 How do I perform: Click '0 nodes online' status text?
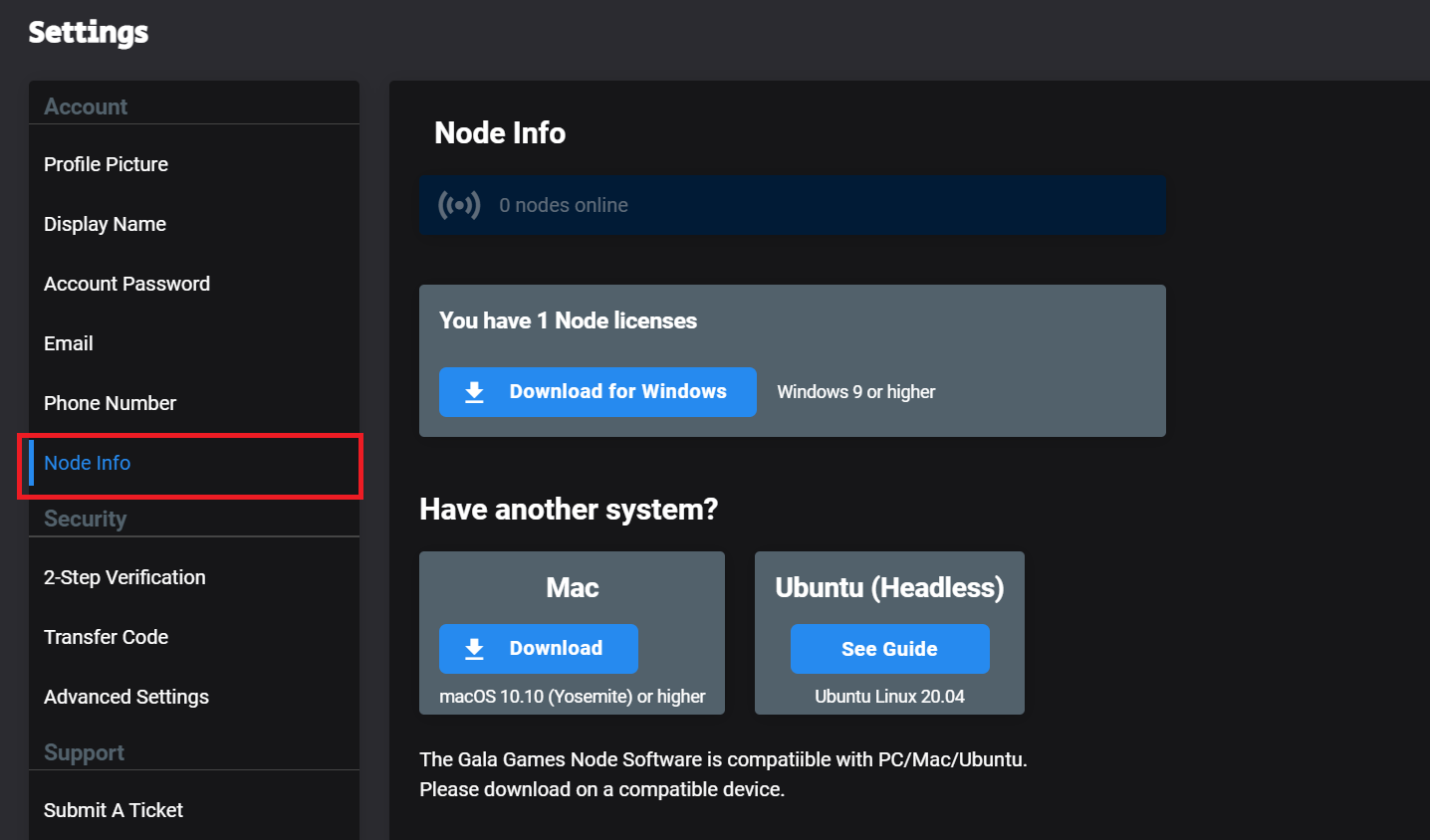pos(564,205)
